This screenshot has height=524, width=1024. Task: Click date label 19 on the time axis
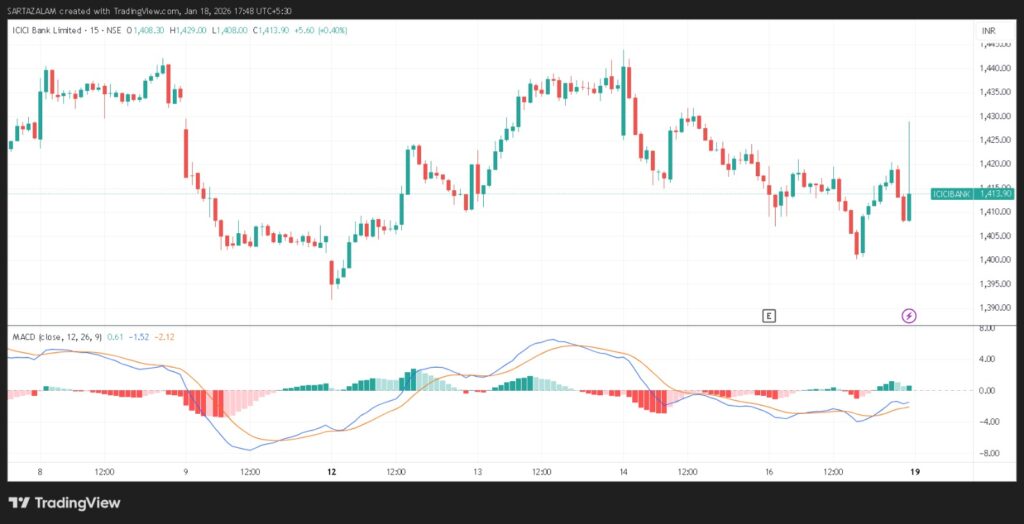pyautogui.click(x=914, y=470)
